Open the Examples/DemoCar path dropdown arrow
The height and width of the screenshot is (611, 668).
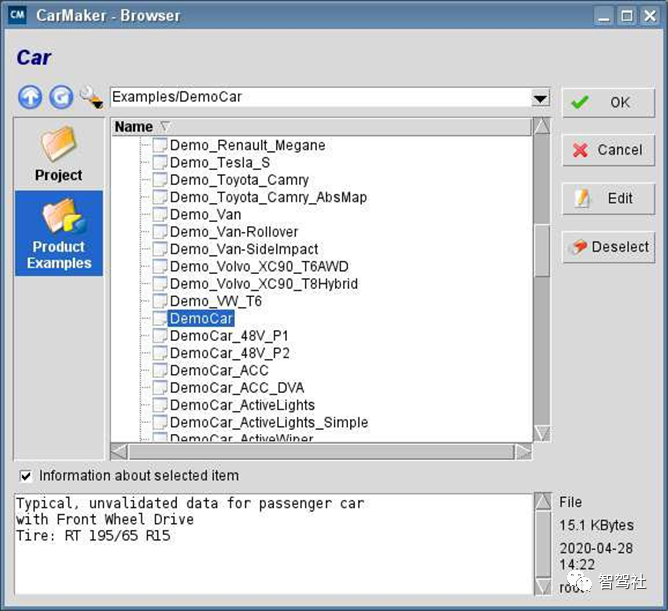[540, 99]
